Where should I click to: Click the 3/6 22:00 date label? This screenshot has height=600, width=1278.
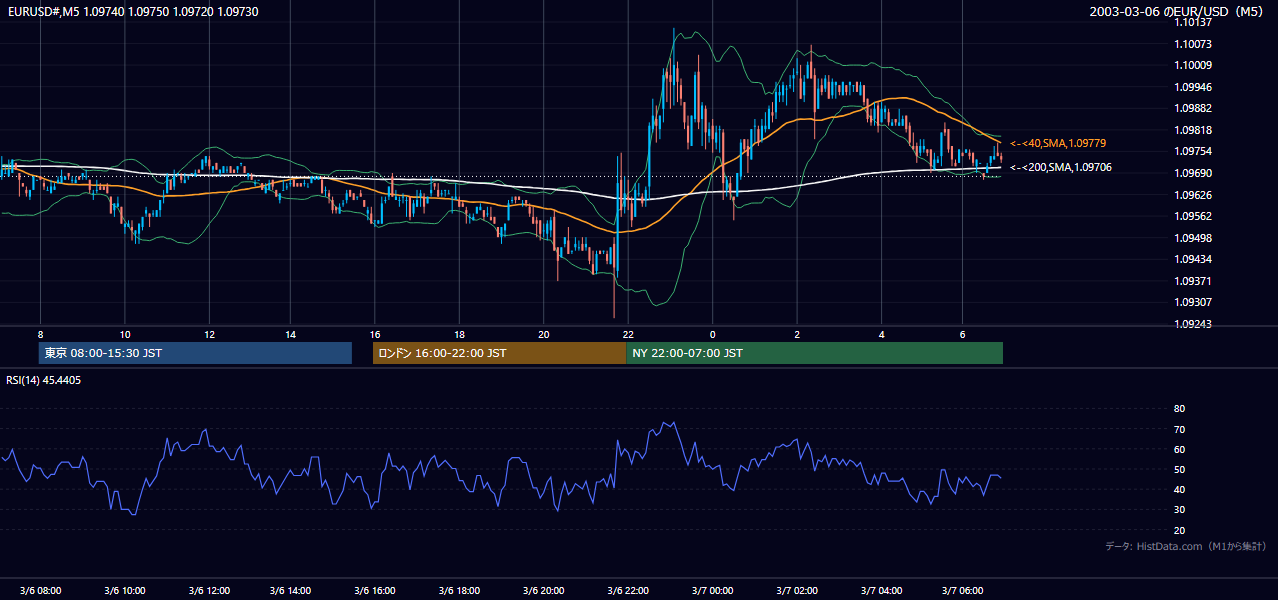pos(628,591)
